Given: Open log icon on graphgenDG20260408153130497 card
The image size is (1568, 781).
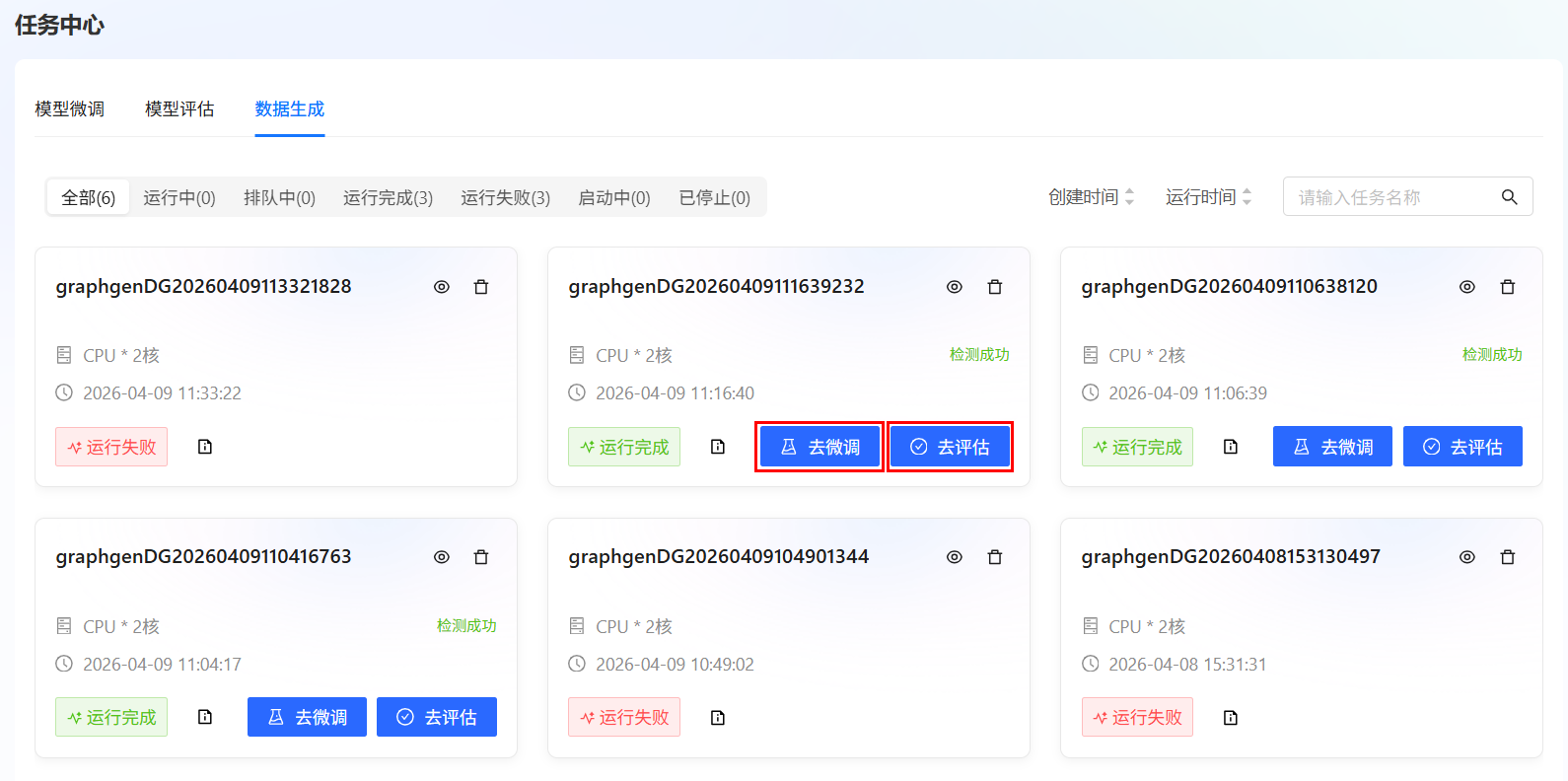Looking at the screenshot, I should click(x=1231, y=718).
